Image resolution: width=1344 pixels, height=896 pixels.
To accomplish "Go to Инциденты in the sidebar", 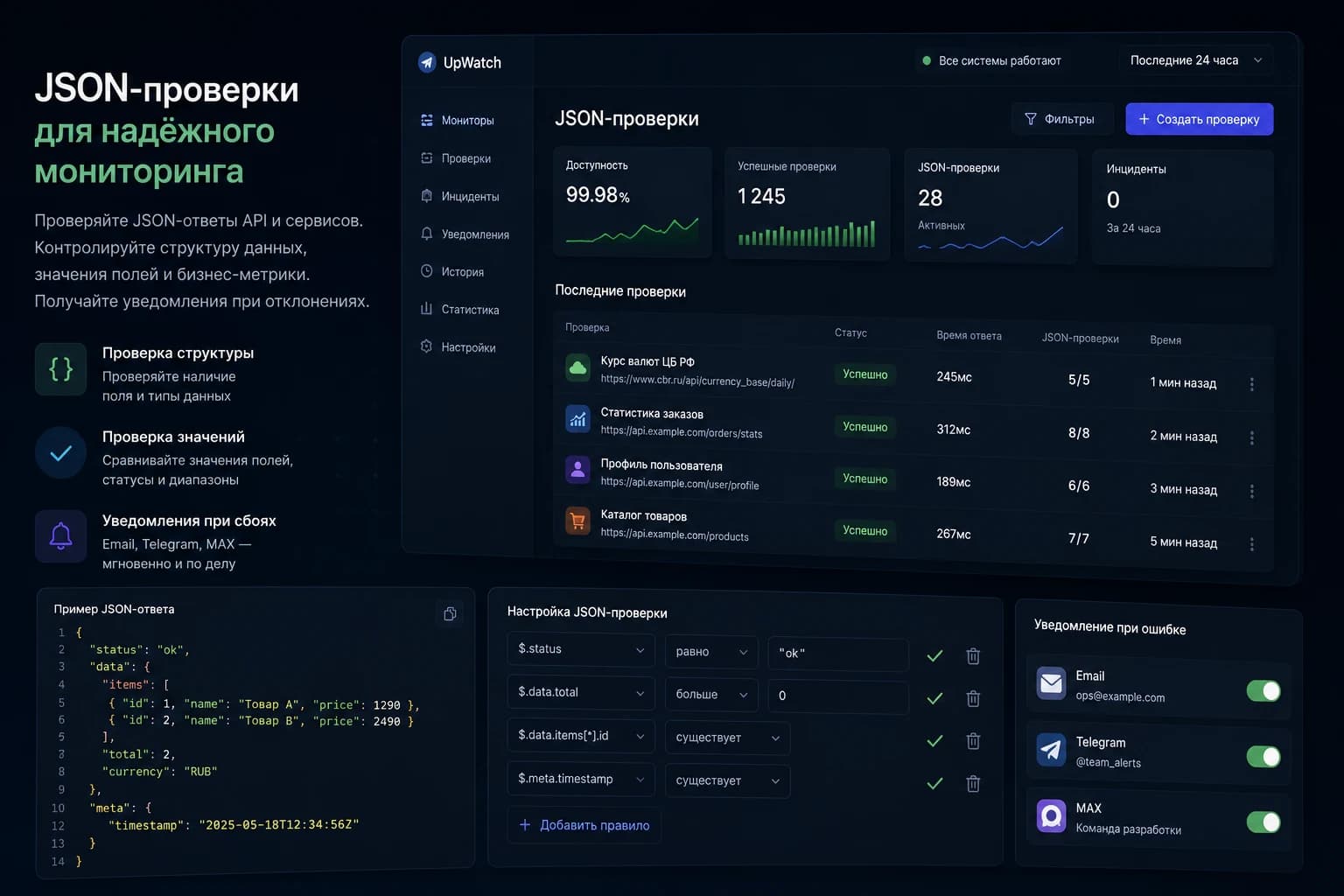I will coord(460,196).
